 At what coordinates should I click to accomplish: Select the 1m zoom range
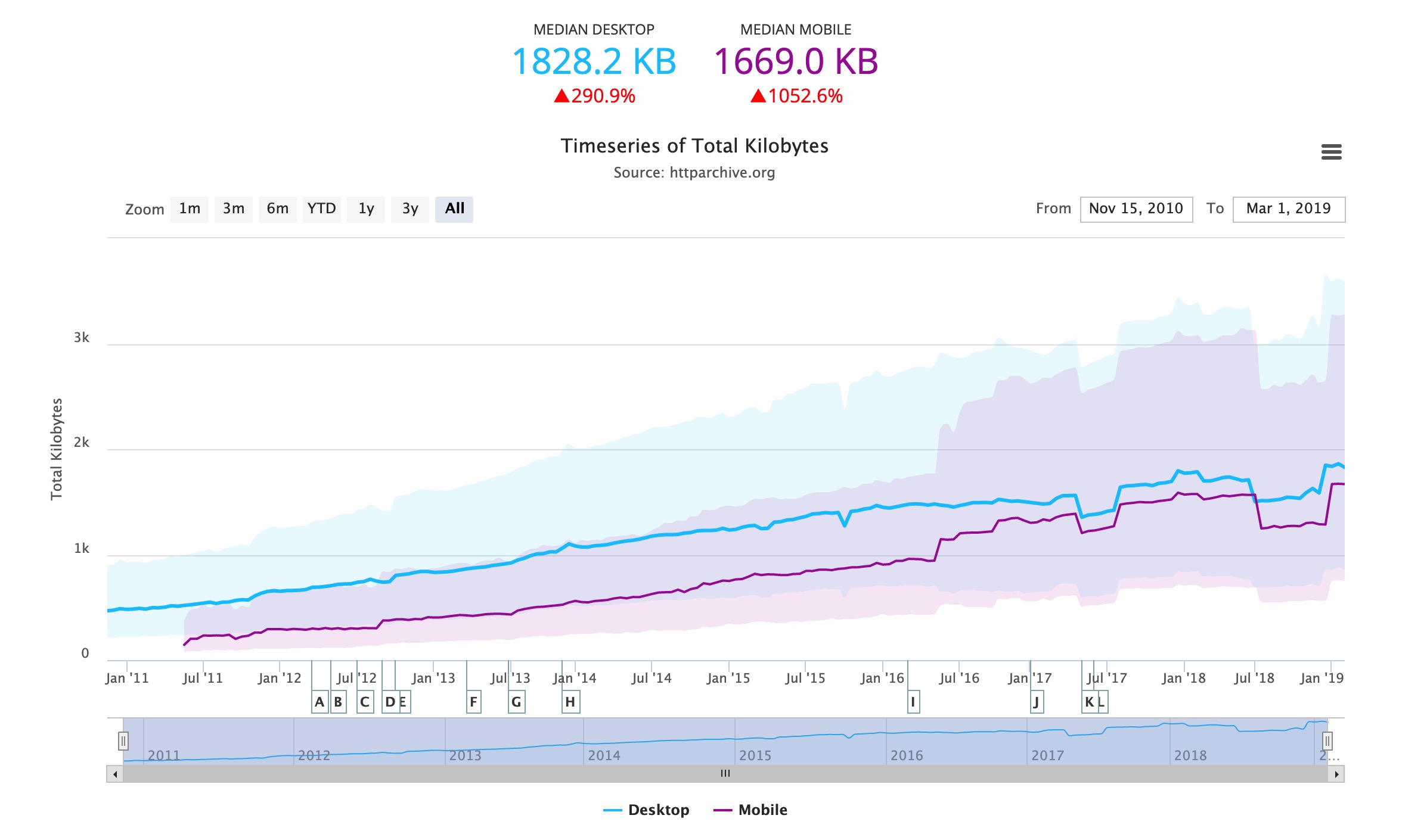[190, 209]
